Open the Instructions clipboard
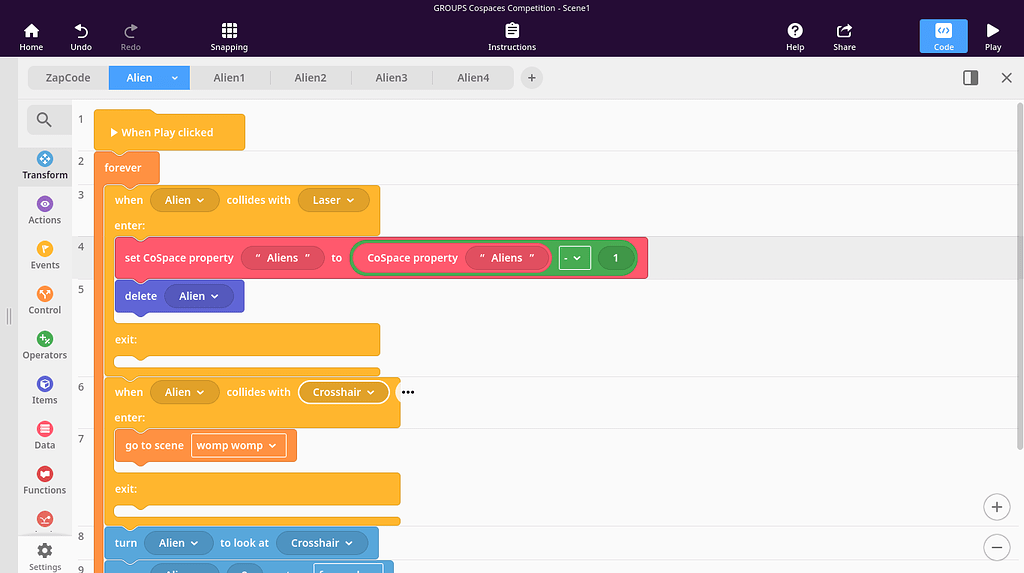Image resolution: width=1024 pixels, height=573 pixels. [x=512, y=36]
